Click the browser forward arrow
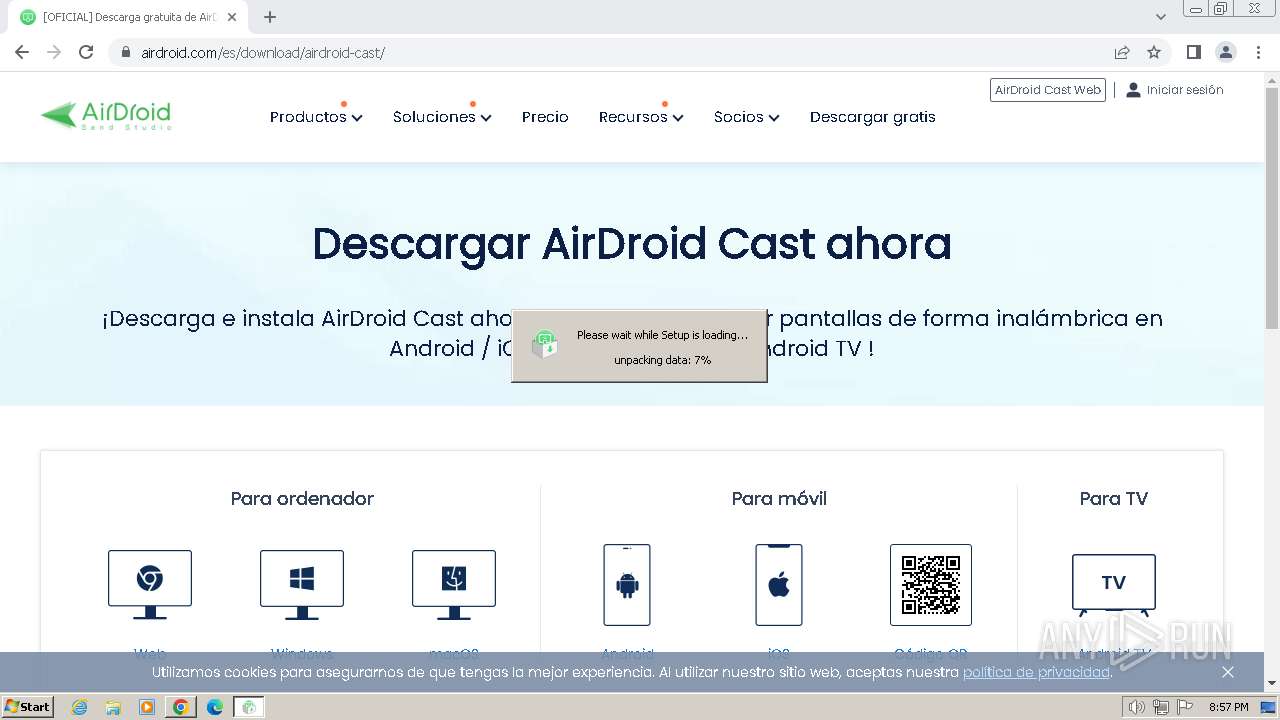1280x720 pixels. click(54, 52)
